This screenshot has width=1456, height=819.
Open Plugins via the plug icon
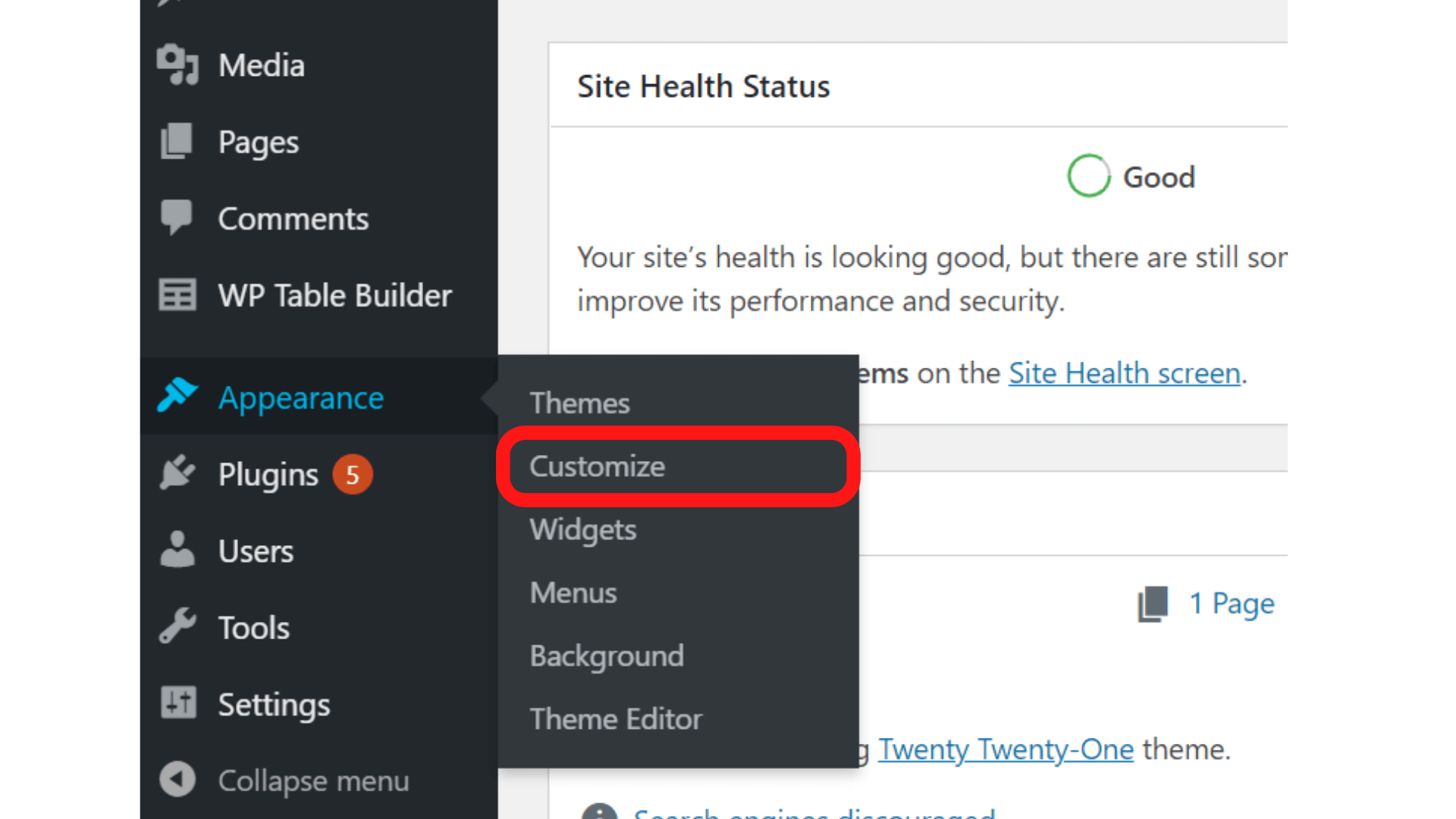pos(176,473)
